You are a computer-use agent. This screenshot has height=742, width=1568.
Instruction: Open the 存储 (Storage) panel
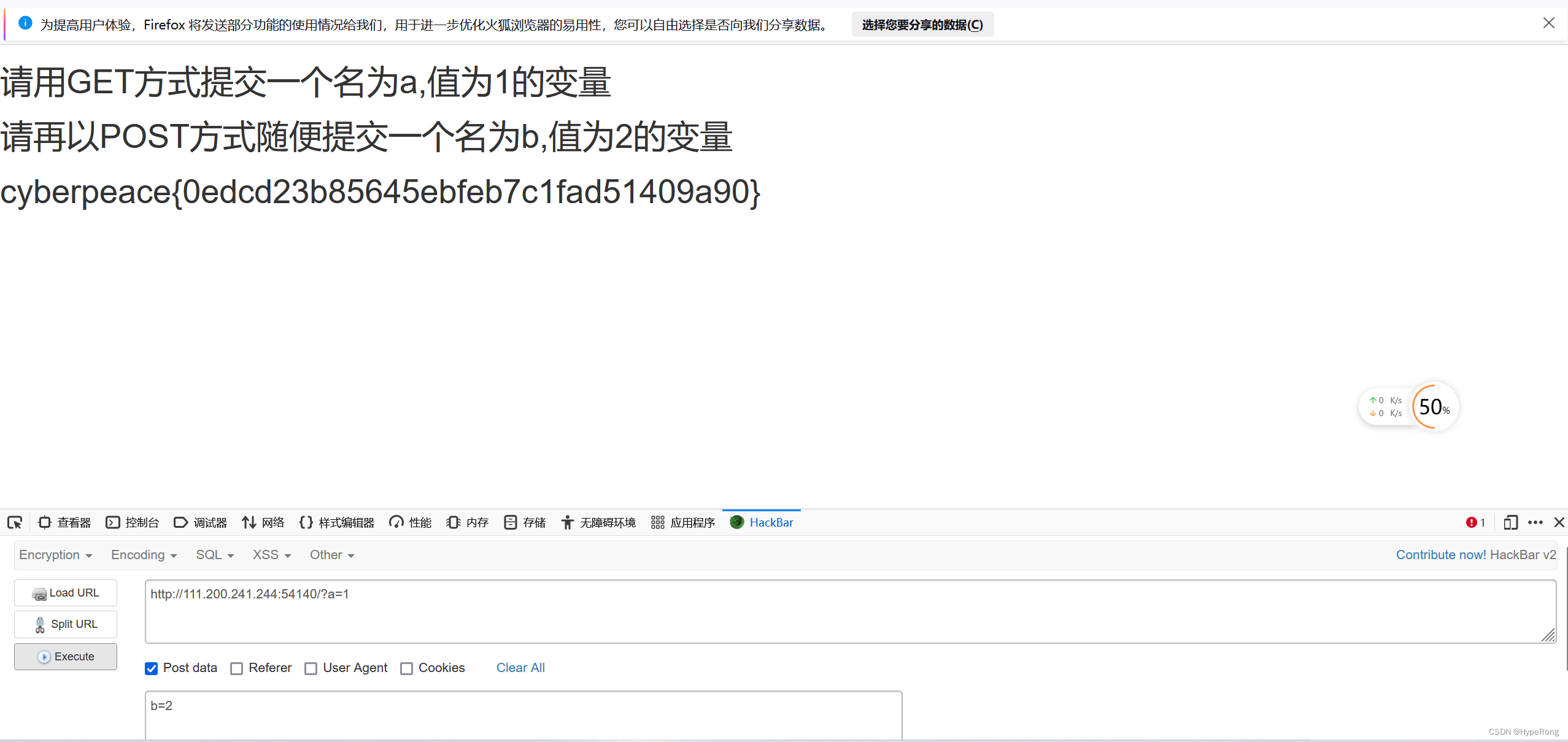524,522
